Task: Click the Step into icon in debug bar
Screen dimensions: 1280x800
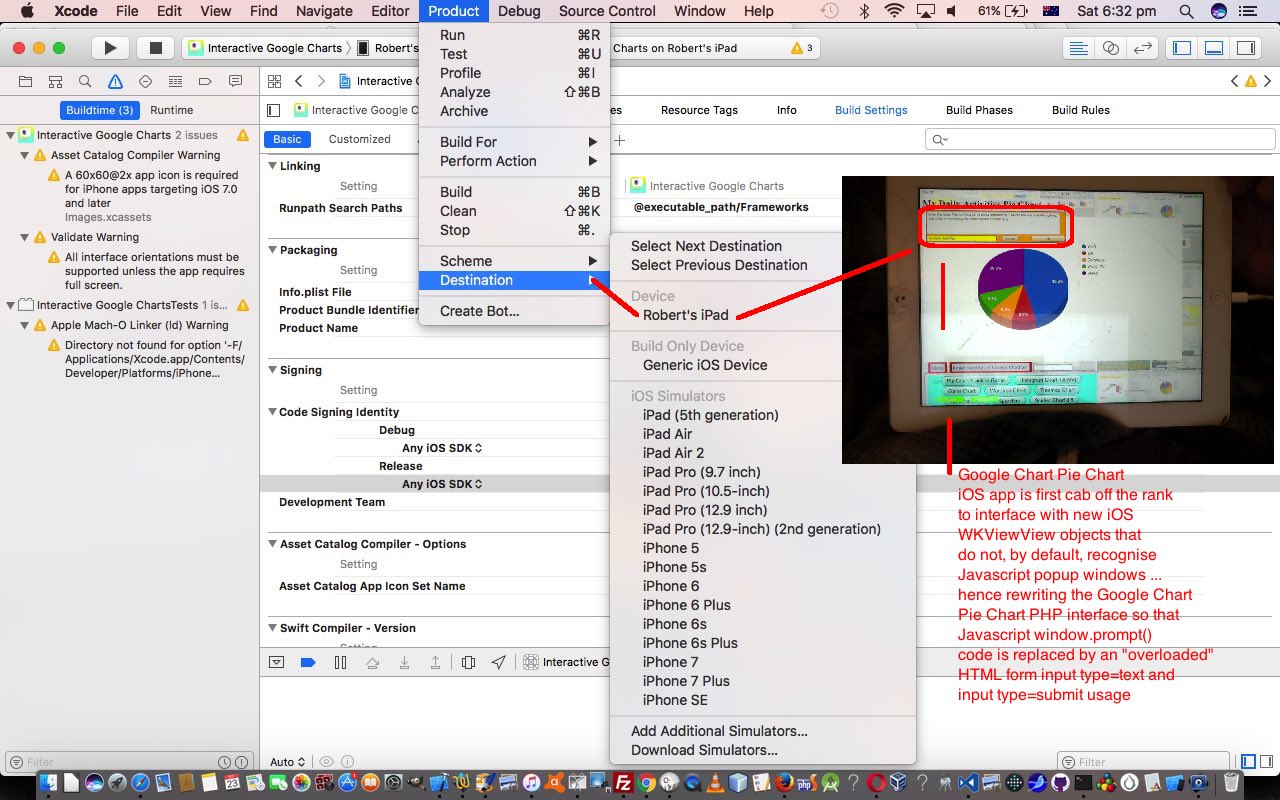Action: pyautogui.click(x=404, y=662)
